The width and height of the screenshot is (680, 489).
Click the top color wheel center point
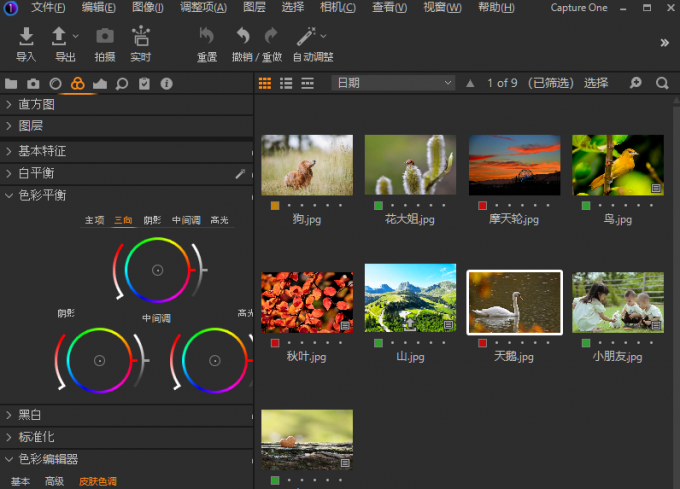[157, 271]
